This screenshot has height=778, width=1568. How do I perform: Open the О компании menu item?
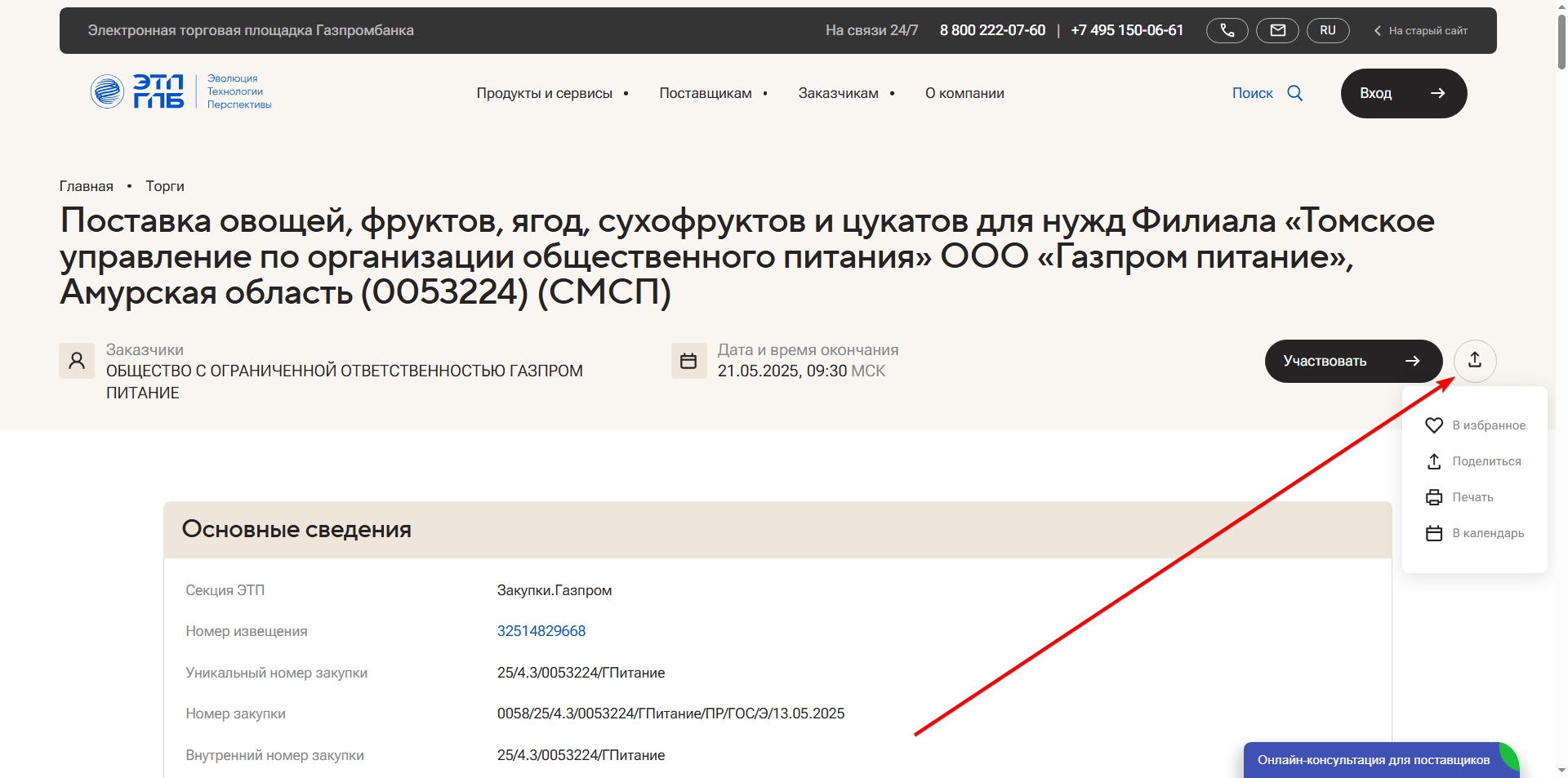[964, 93]
